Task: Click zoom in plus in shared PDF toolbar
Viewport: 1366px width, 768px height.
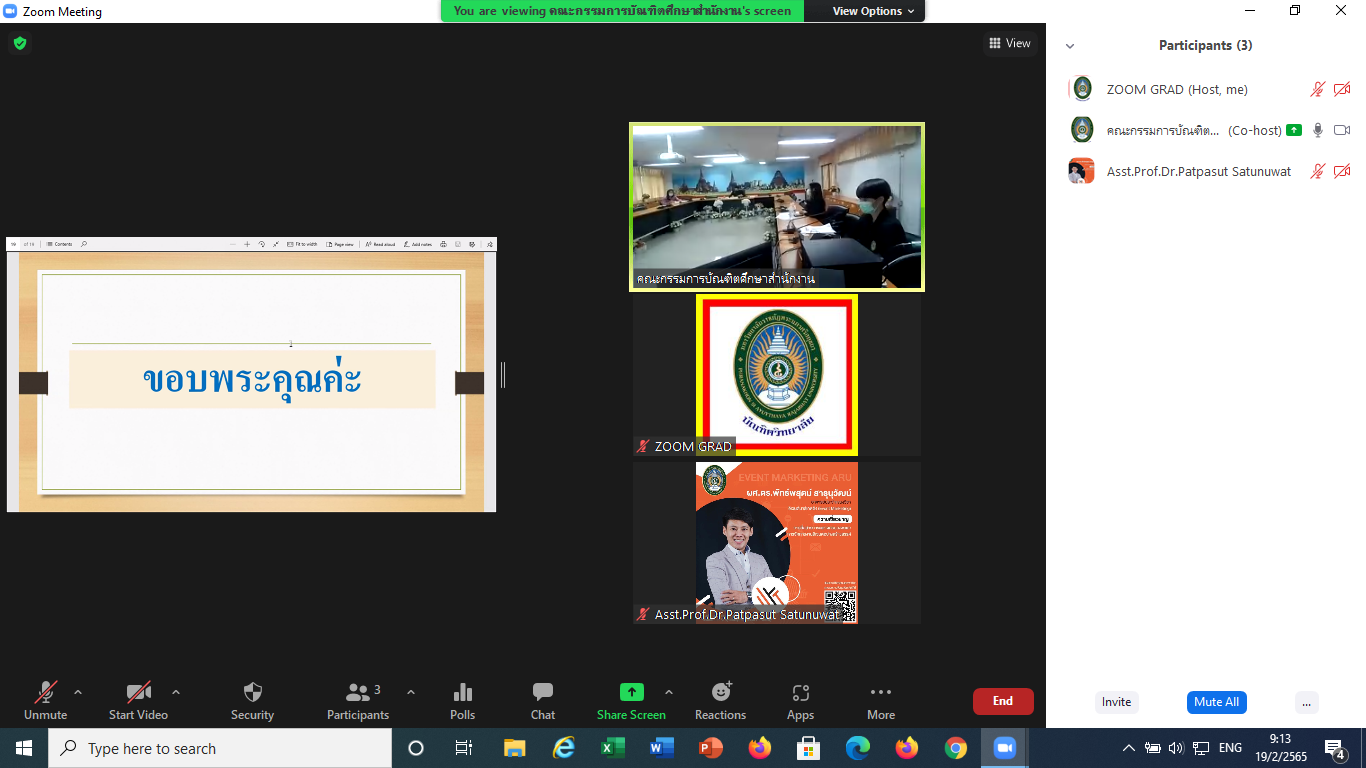Action: tap(247, 244)
